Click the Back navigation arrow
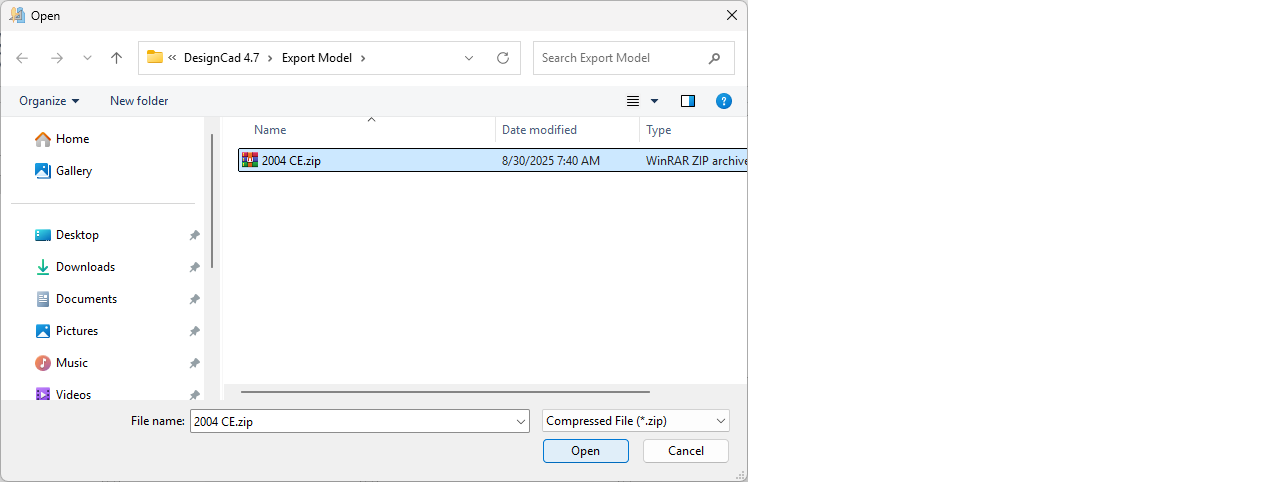The width and height of the screenshot is (1270, 482). (22, 58)
